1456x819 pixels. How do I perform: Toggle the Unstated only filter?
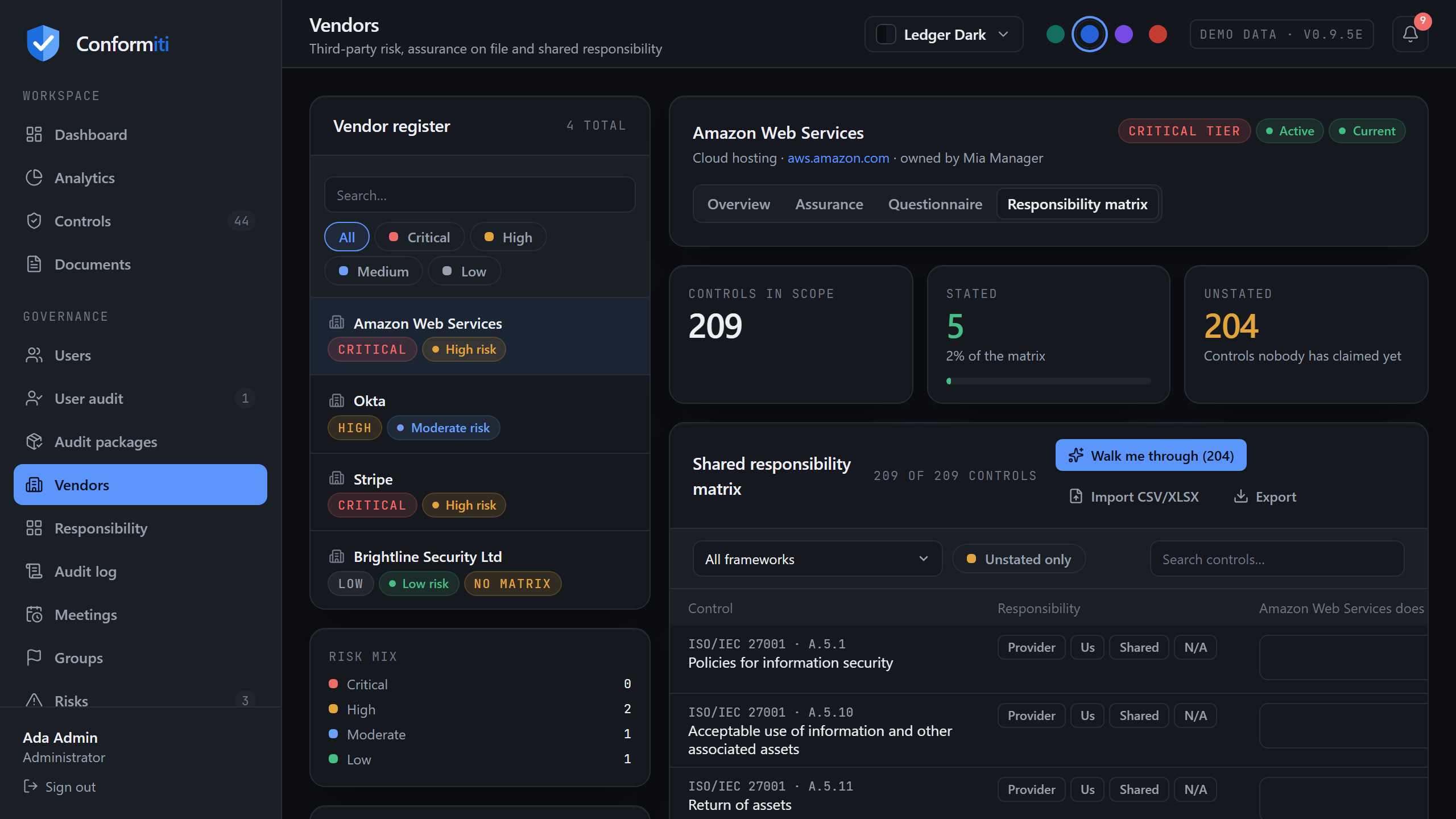click(1019, 559)
